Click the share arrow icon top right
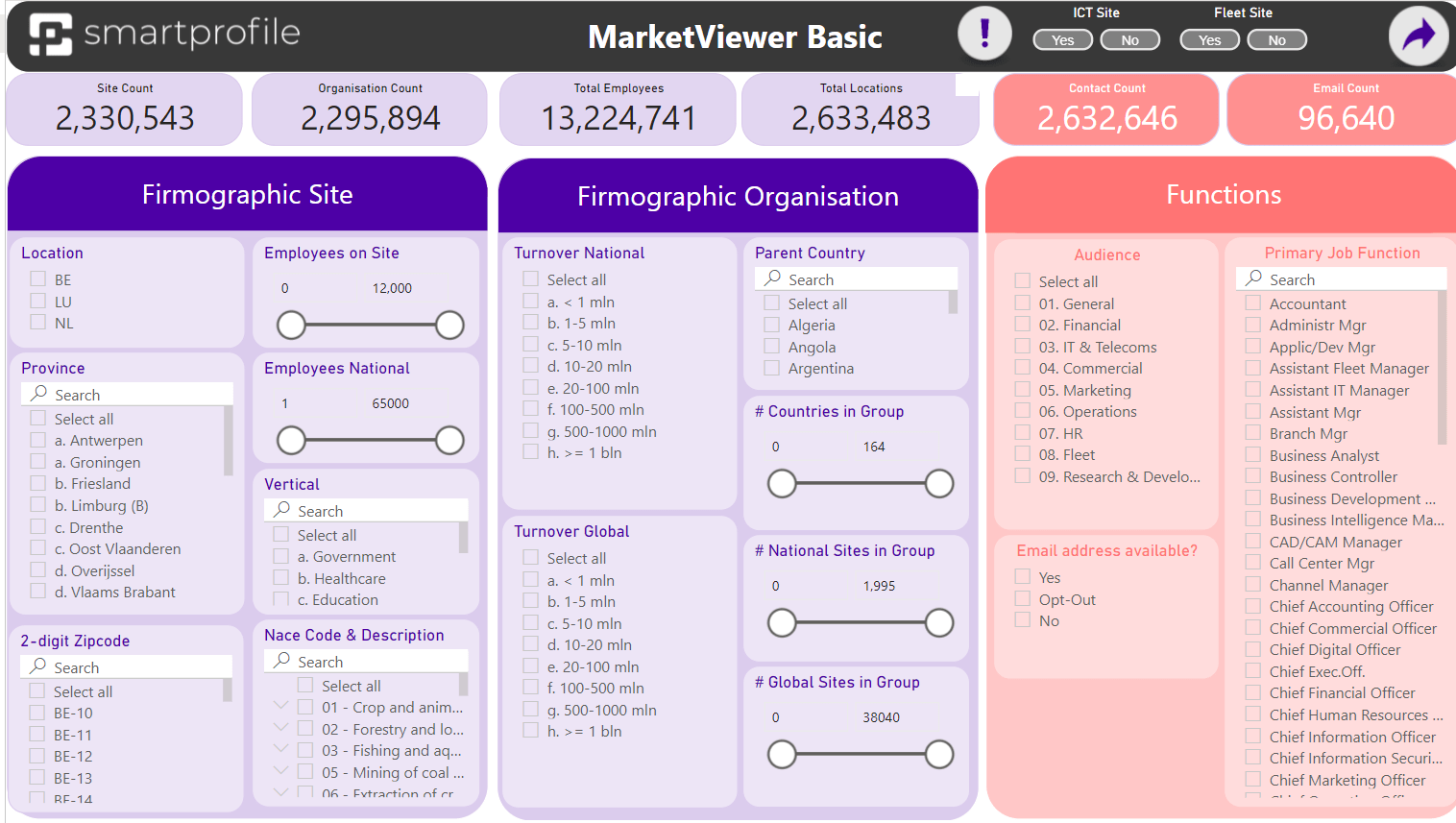Image resolution: width=1456 pixels, height=823 pixels. coord(1419,35)
